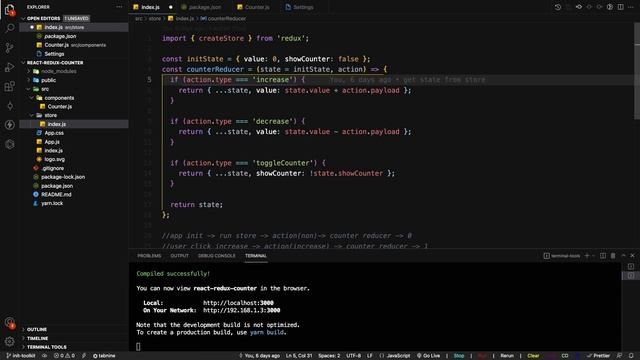Viewport: 640px width, 360px height.
Task: Open the Debug Console panel tab
Action: (216, 256)
